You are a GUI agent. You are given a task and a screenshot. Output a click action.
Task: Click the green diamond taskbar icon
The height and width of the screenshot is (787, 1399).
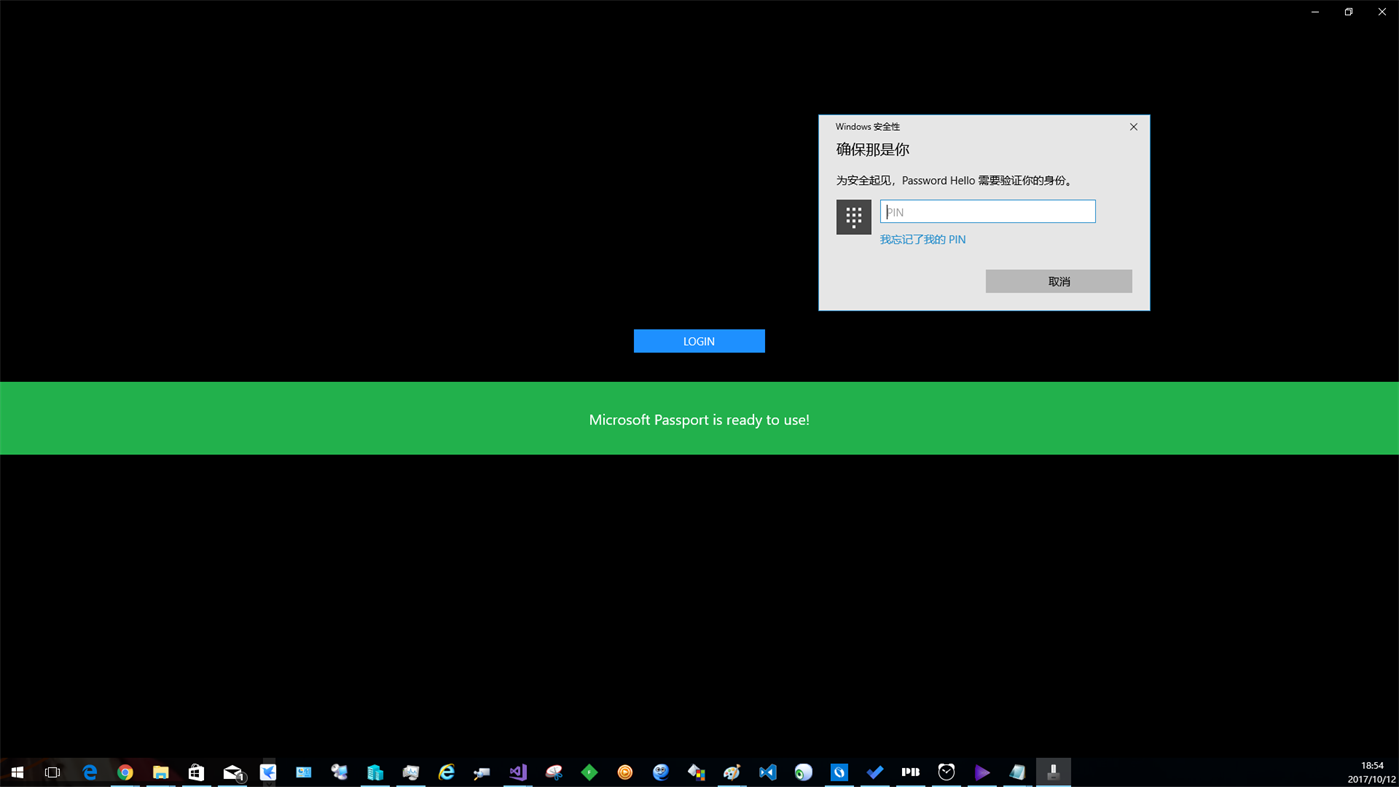[589, 772]
